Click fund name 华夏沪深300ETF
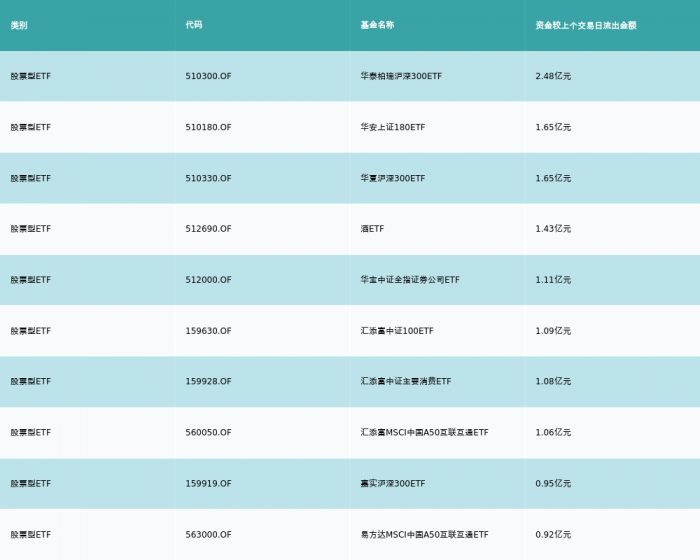This screenshot has width=700, height=560. [393, 179]
